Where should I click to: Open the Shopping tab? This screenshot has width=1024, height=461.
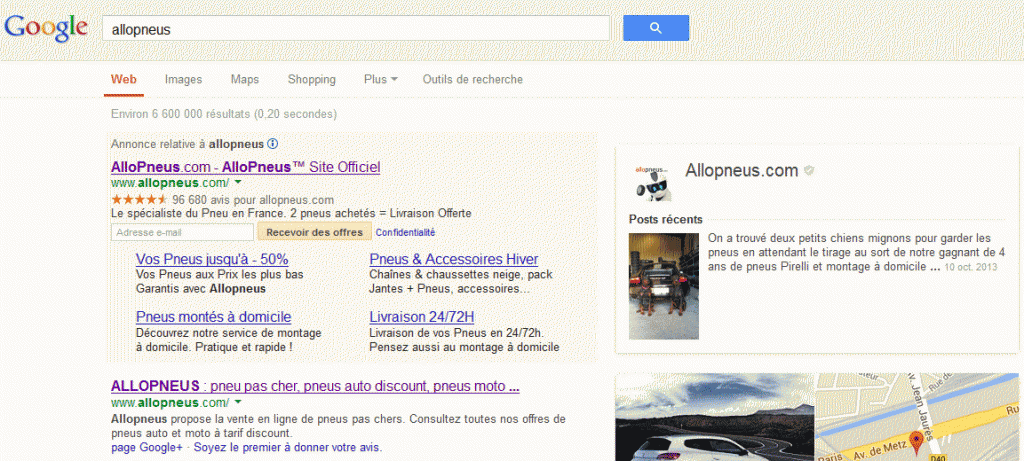pyautogui.click(x=312, y=80)
